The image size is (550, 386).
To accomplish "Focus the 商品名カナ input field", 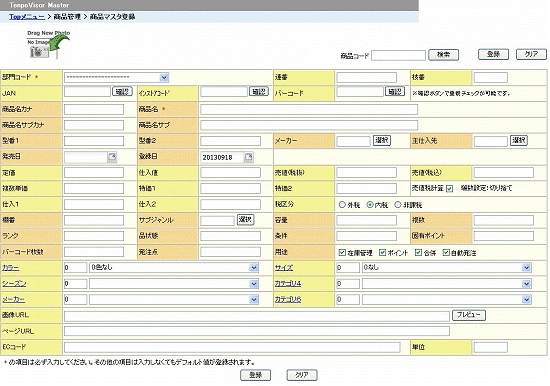I will pyautogui.click(x=94, y=109).
